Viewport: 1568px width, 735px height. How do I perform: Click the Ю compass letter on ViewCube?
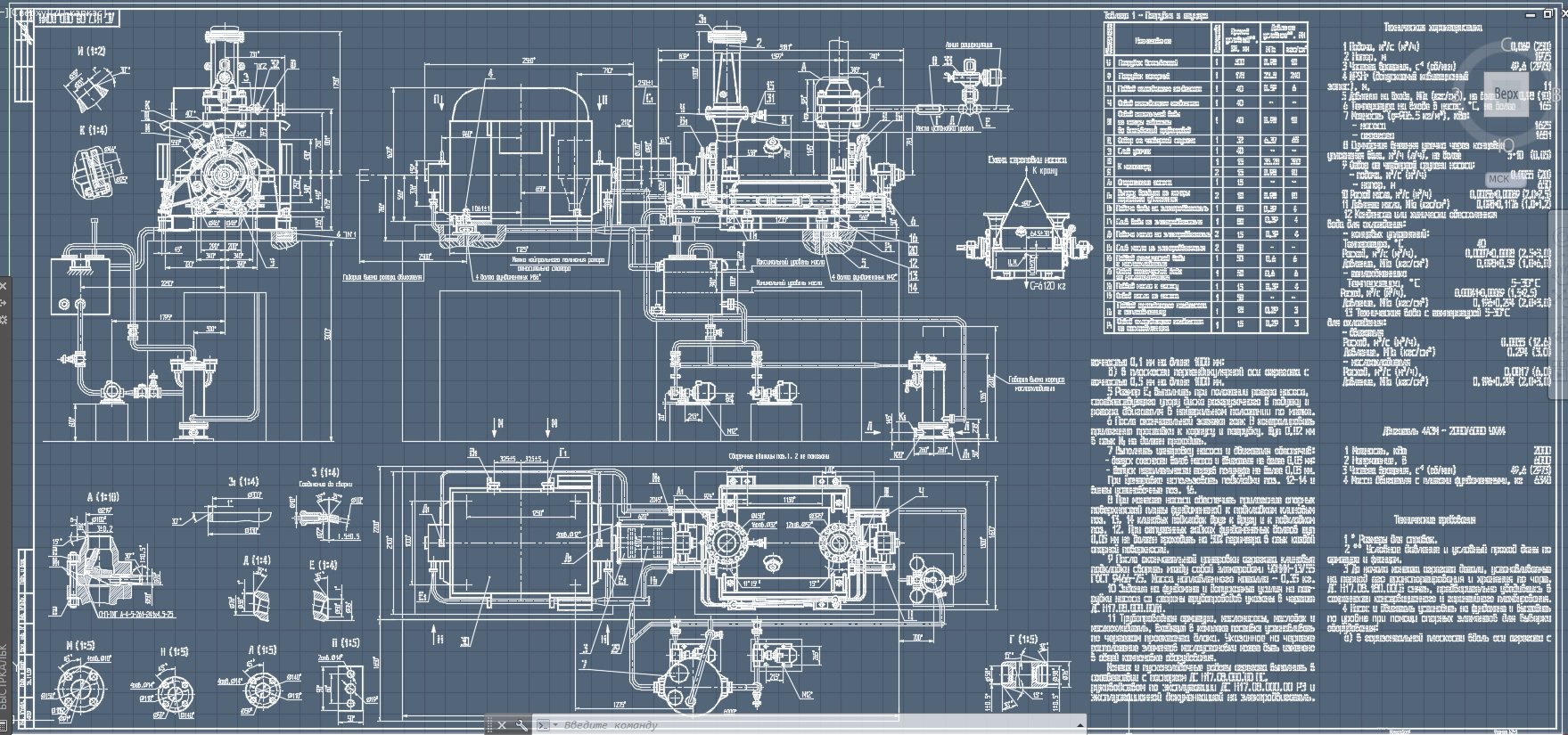tap(1507, 145)
